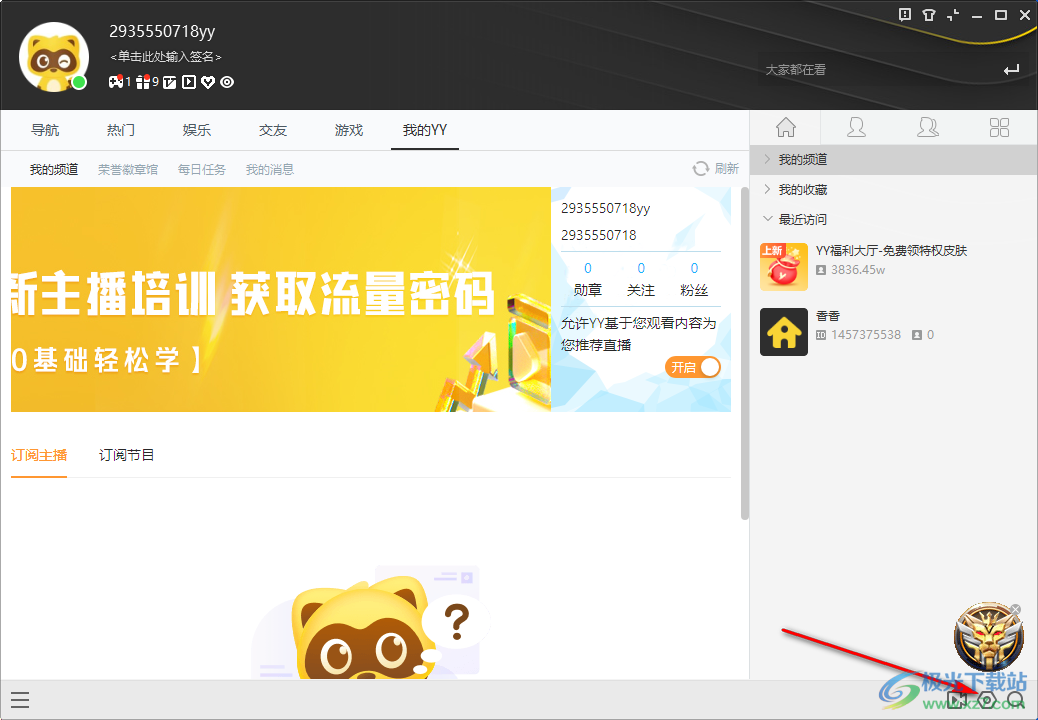Image resolution: width=1038 pixels, height=720 pixels.
Task: Open the hamburger main menu at the bottom left
Action: click(20, 699)
